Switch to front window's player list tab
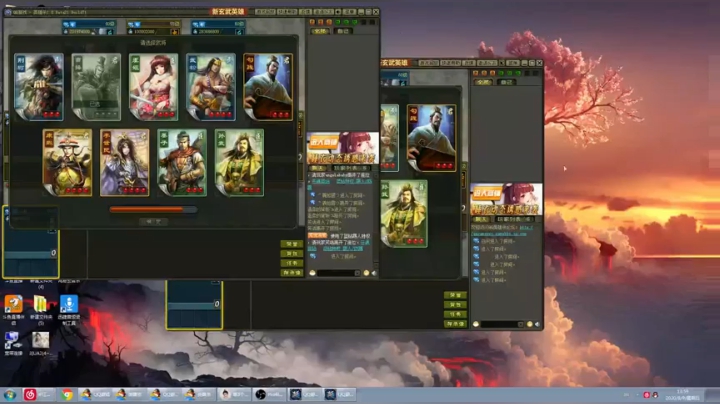The image size is (720, 404). (351, 168)
